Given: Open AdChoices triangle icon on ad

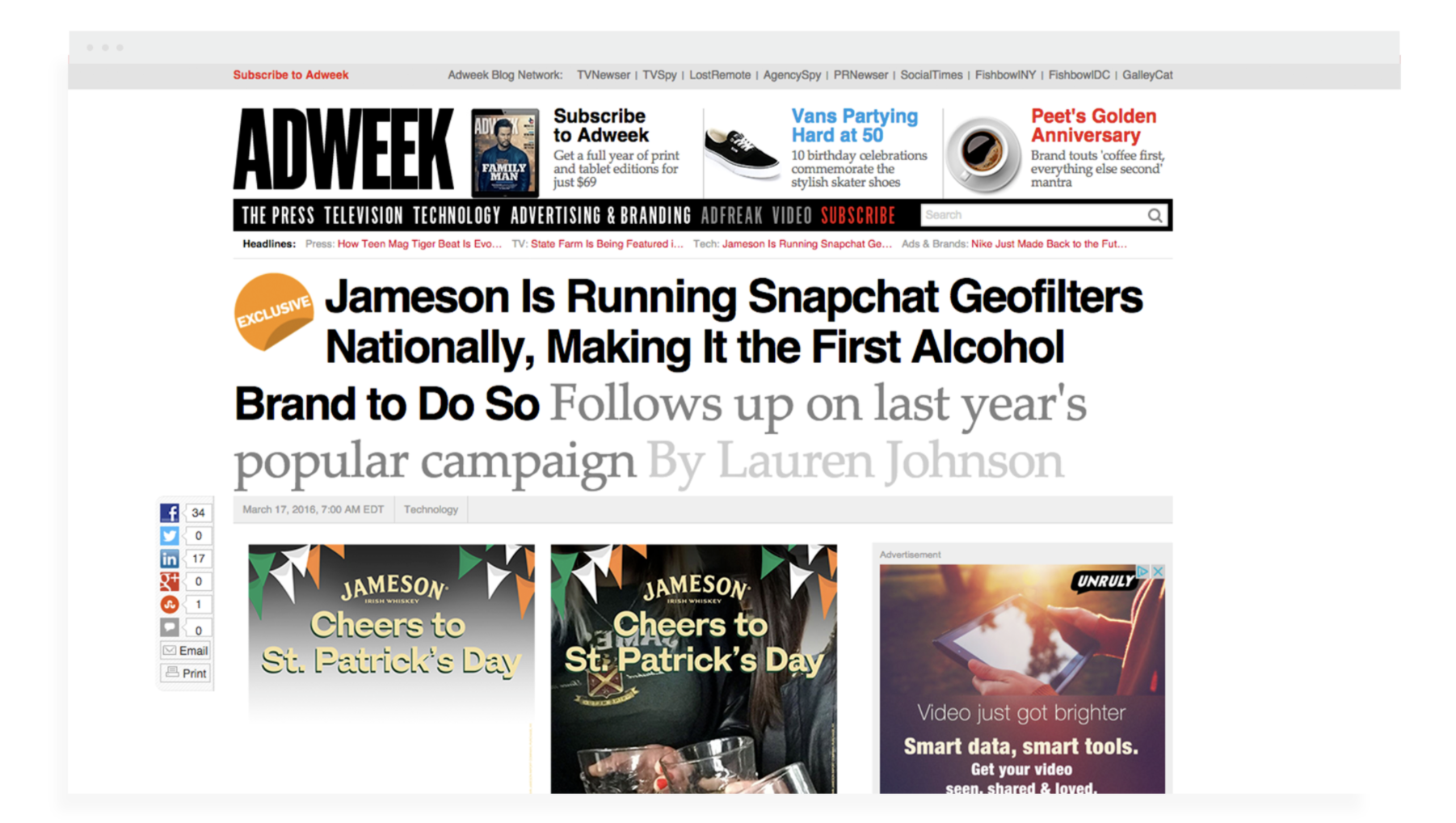Looking at the screenshot, I should [1143, 572].
